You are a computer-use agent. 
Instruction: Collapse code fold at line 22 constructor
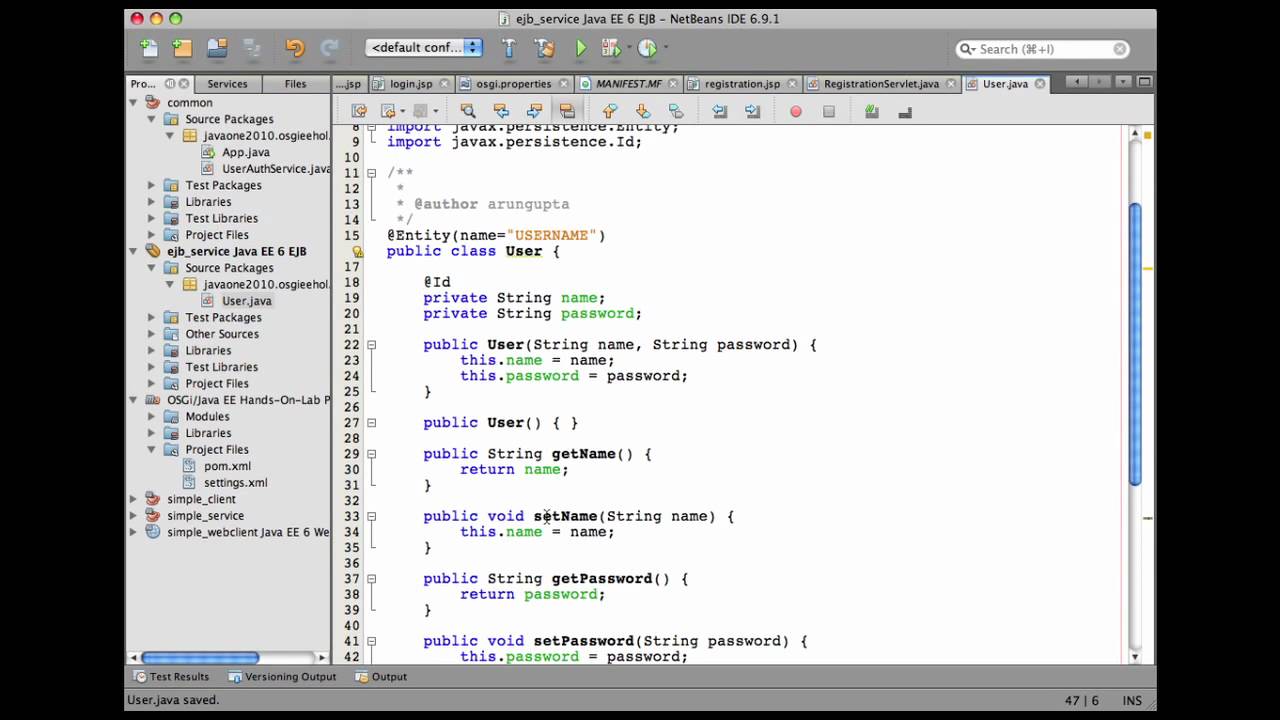(x=371, y=345)
